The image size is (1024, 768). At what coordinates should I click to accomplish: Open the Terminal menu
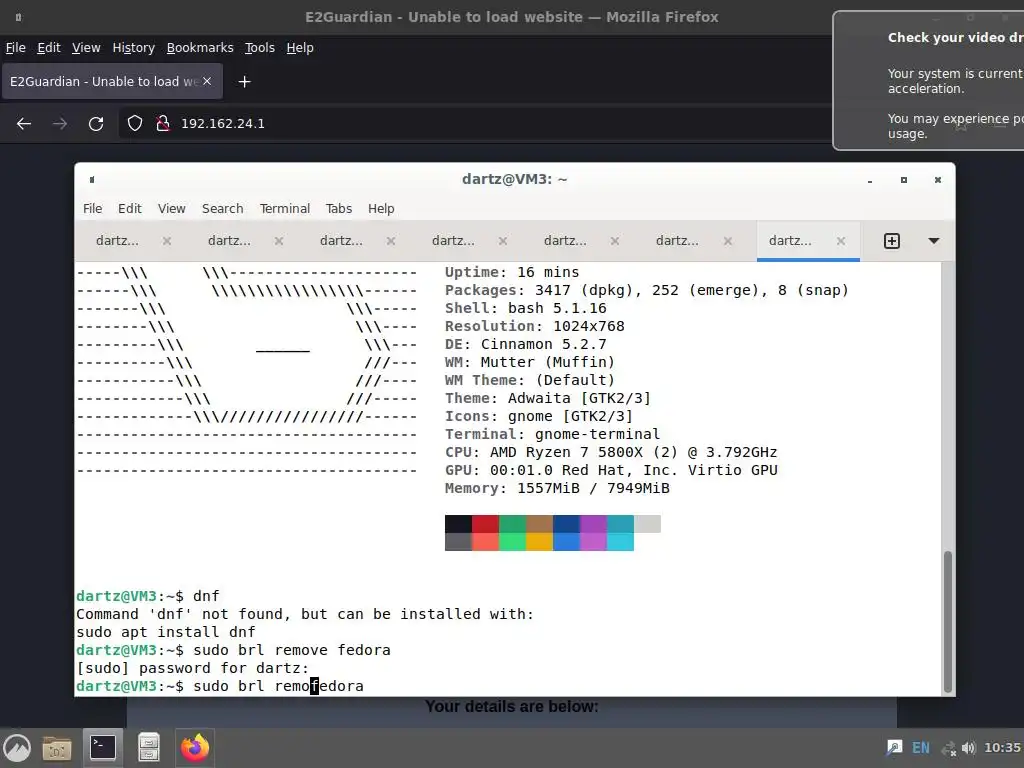pyautogui.click(x=285, y=208)
